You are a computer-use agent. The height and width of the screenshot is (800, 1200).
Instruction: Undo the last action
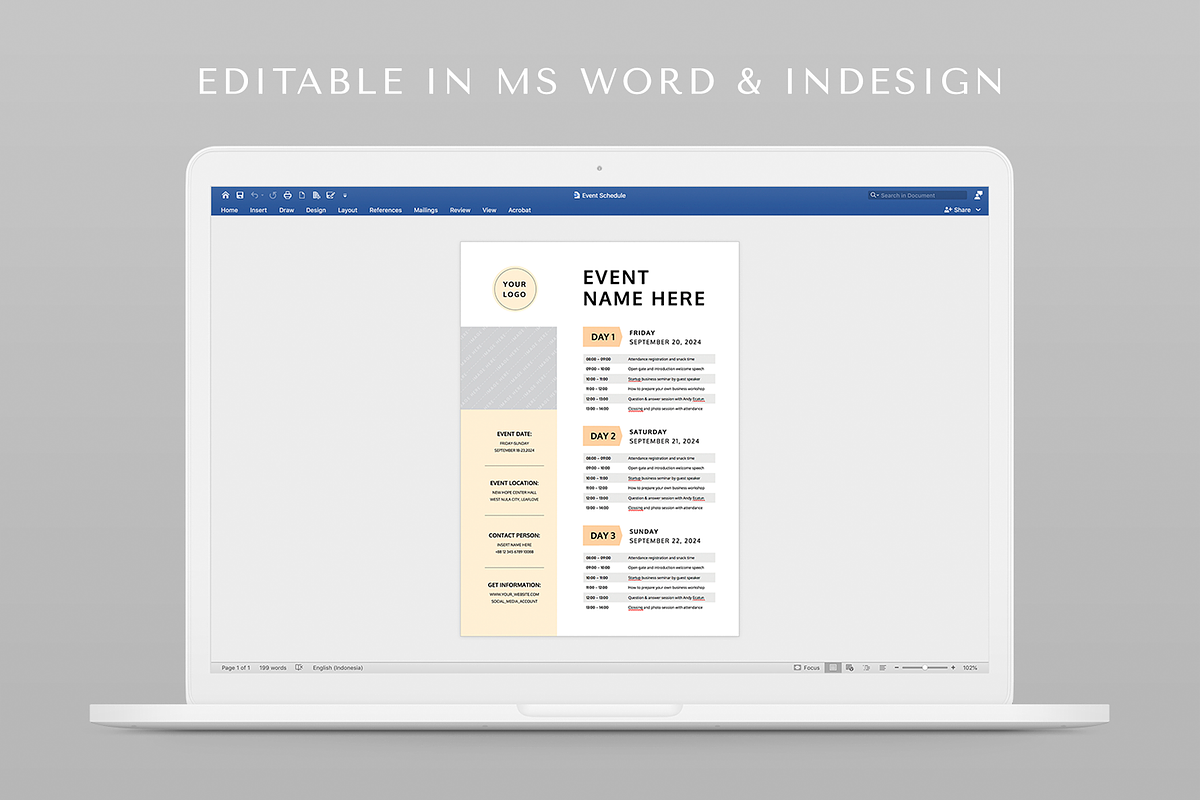(x=255, y=195)
